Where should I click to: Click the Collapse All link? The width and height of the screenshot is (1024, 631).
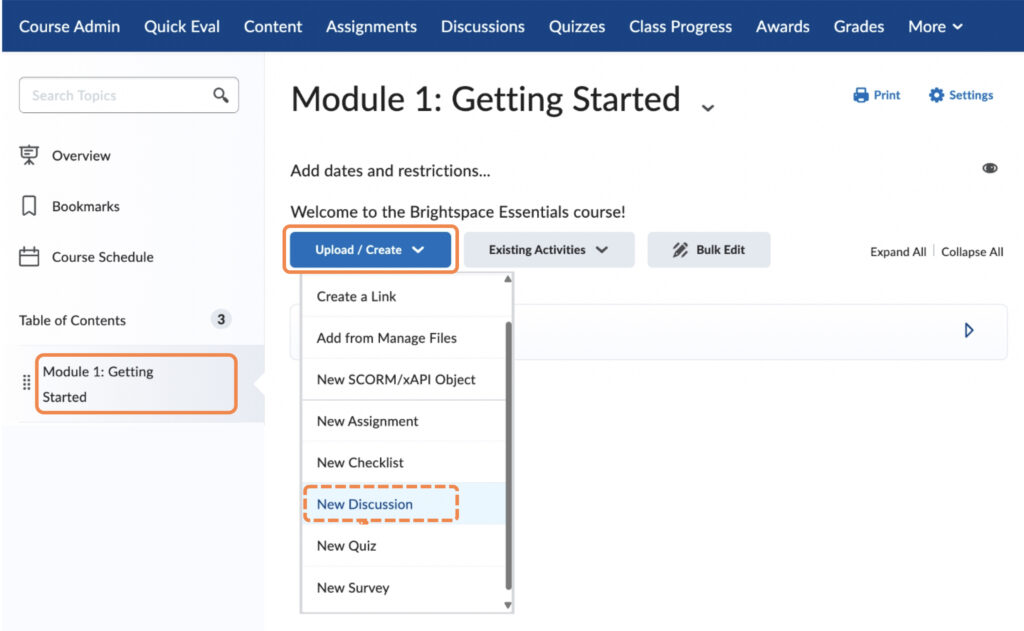click(971, 251)
